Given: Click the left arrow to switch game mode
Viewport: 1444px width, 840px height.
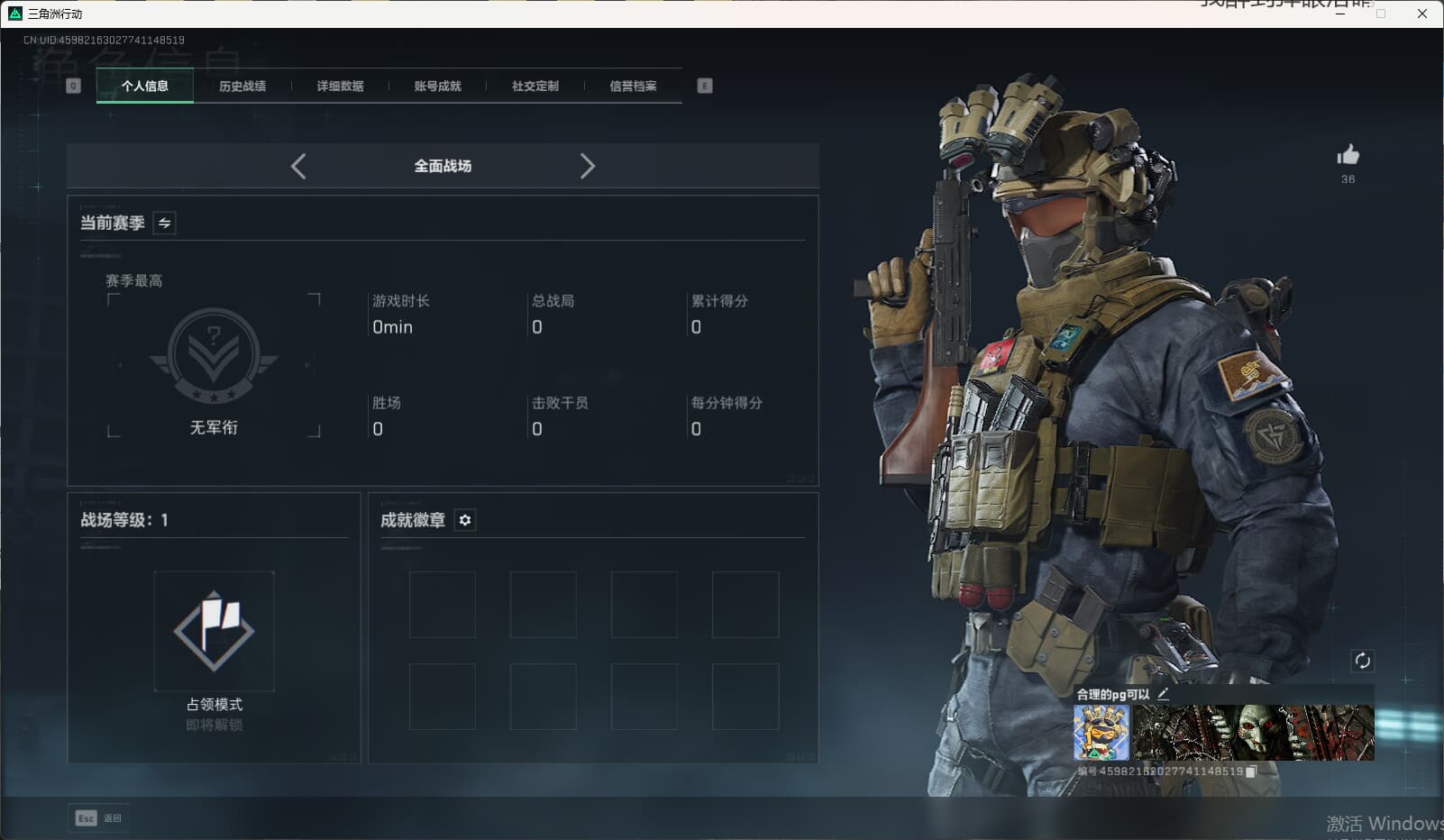Looking at the screenshot, I should [298, 166].
